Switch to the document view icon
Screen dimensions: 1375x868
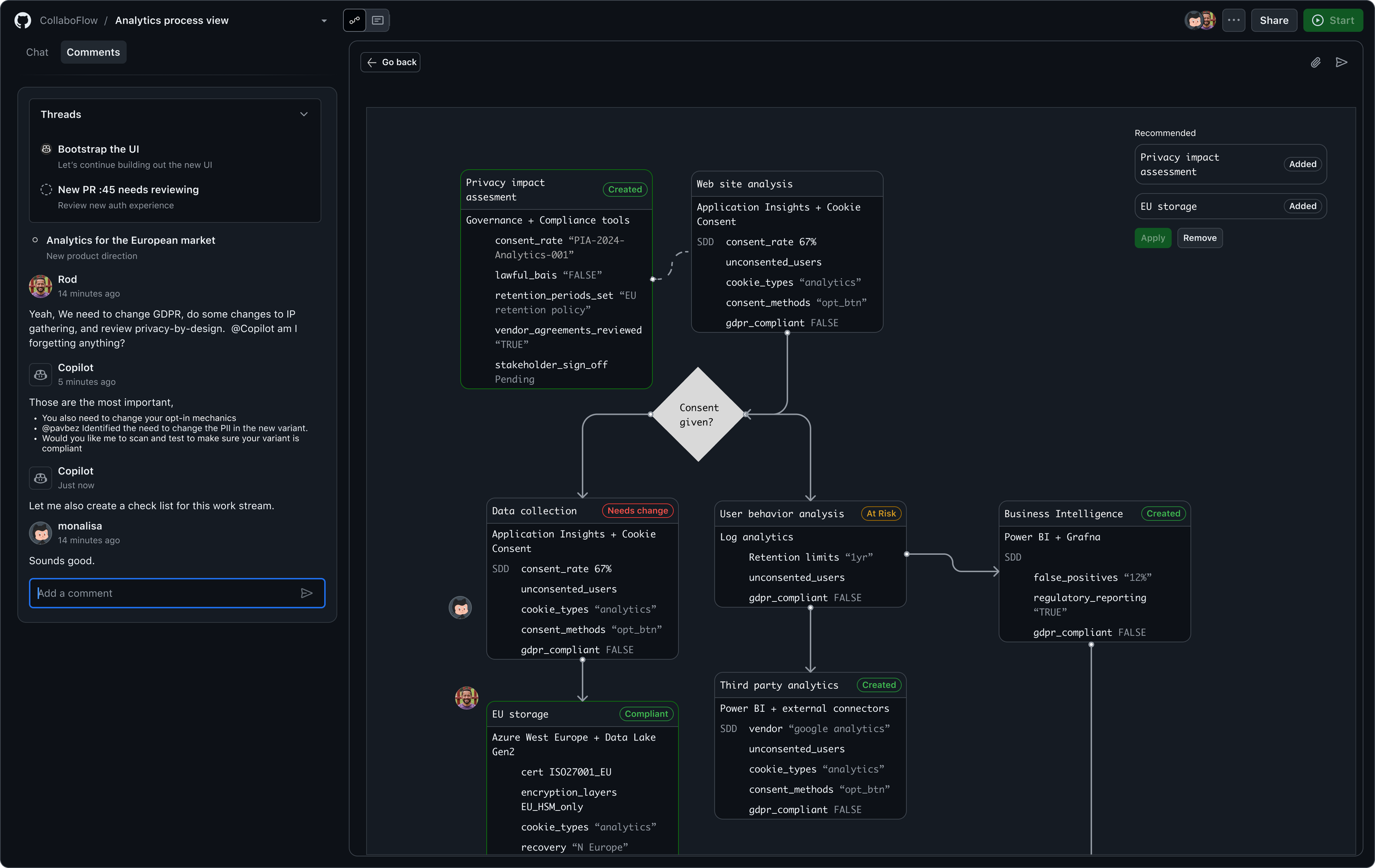[x=377, y=20]
